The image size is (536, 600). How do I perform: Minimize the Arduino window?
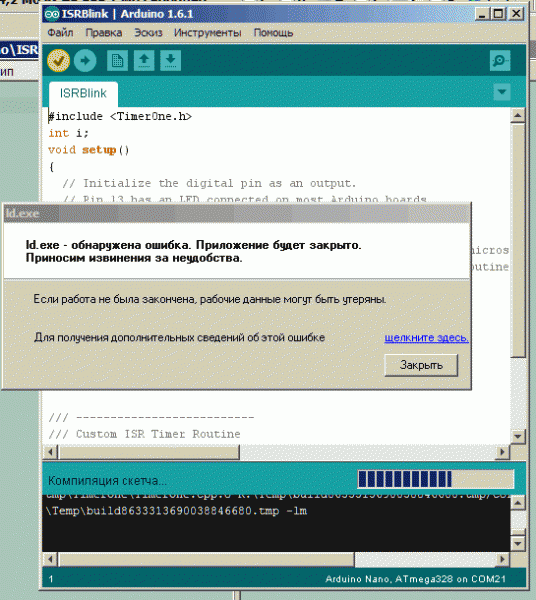click(482, 14)
